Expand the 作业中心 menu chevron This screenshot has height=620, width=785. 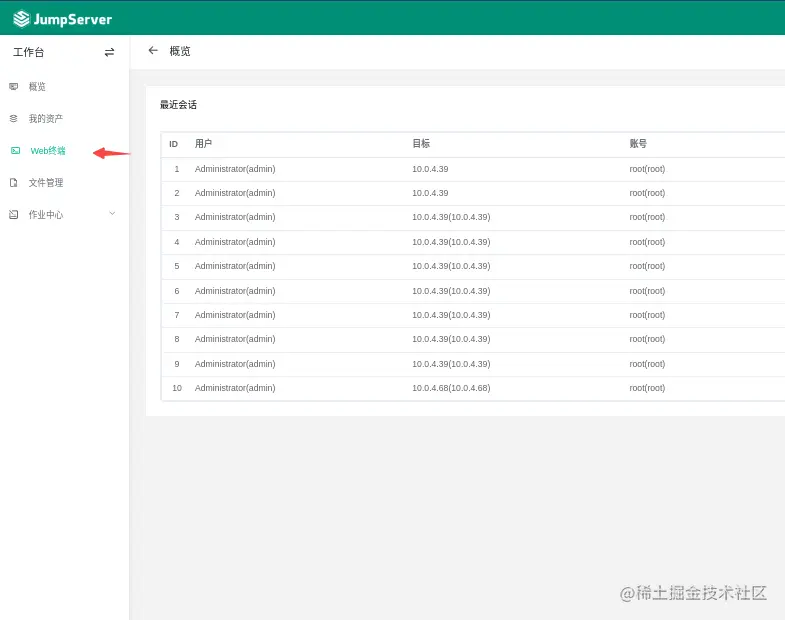point(112,214)
